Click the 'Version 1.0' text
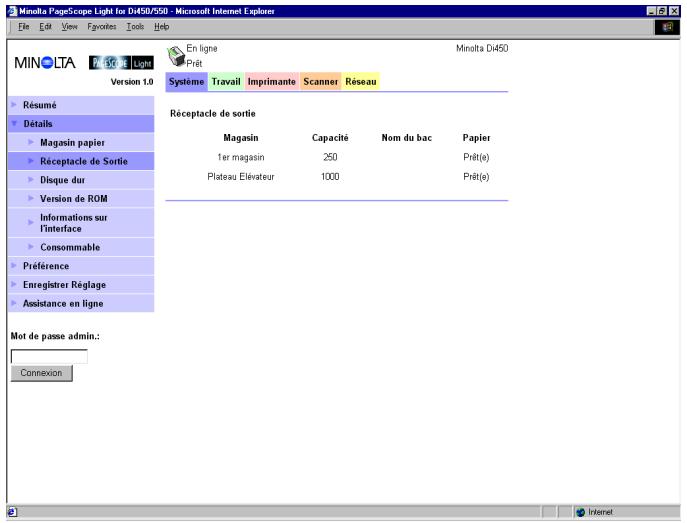 132,82
